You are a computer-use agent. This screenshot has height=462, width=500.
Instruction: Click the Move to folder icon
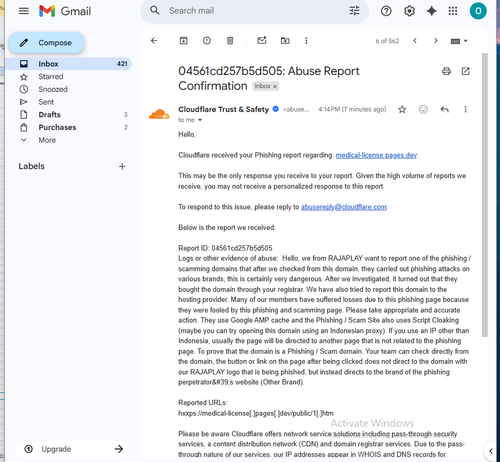(285, 41)
